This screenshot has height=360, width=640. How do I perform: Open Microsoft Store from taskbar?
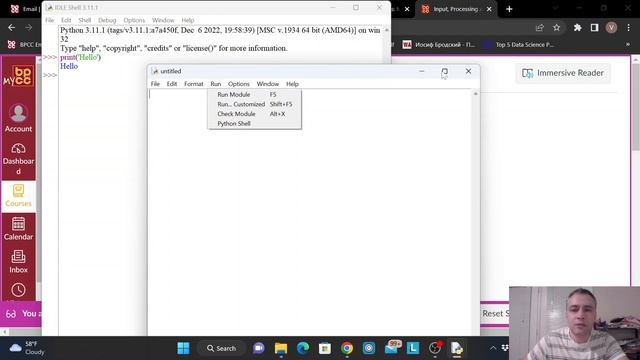[325, 348]
